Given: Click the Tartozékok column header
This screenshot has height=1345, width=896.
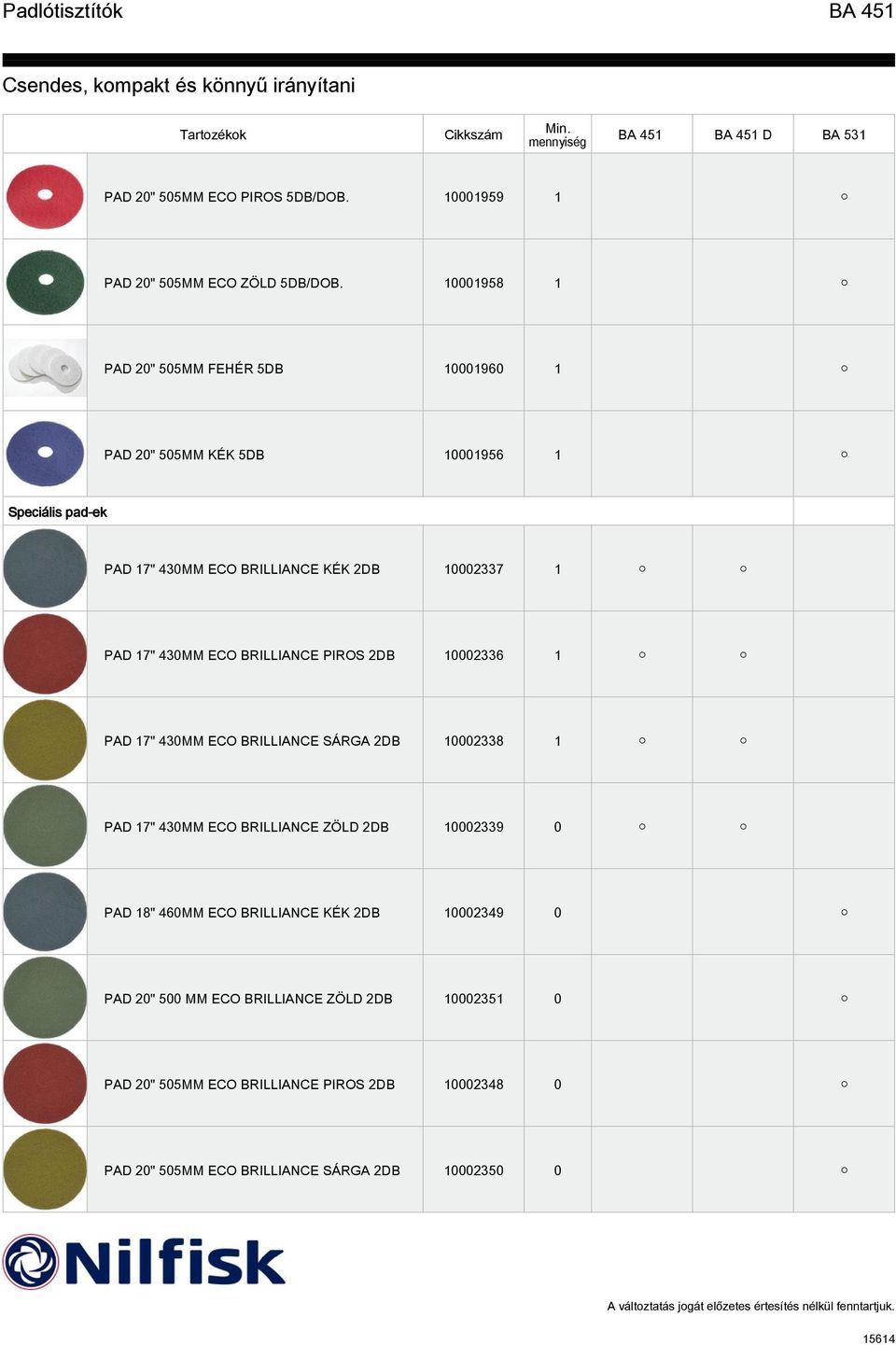Looking at the screenshot, I should 213,134.
